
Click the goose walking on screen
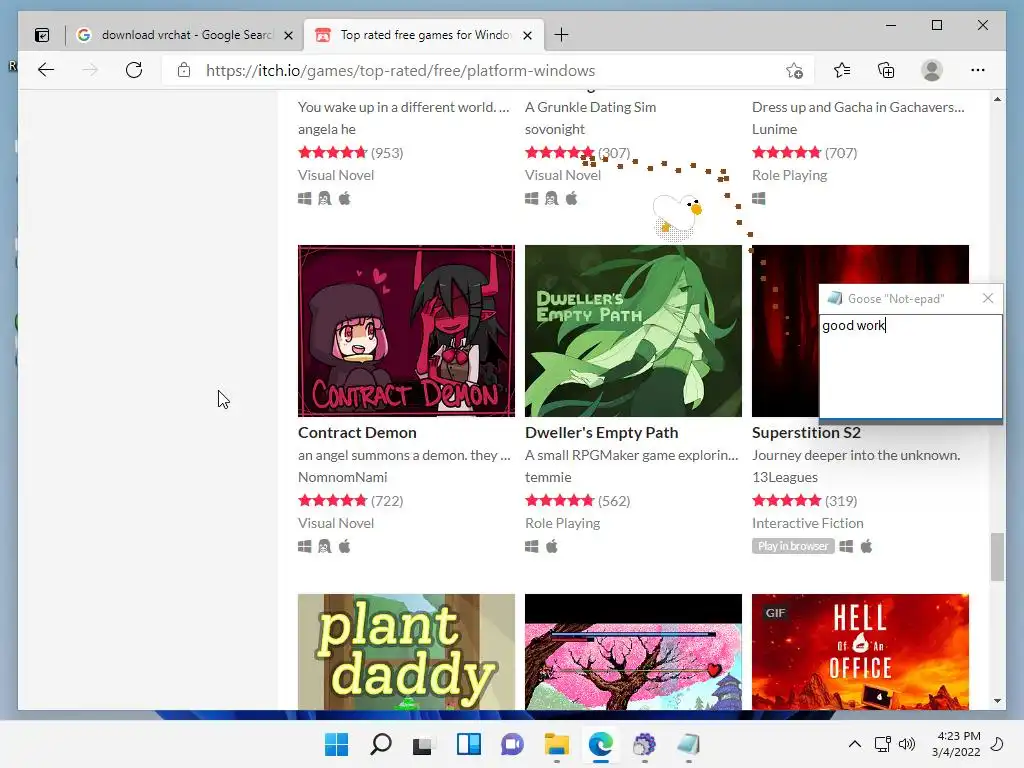[x=677, y=216]
